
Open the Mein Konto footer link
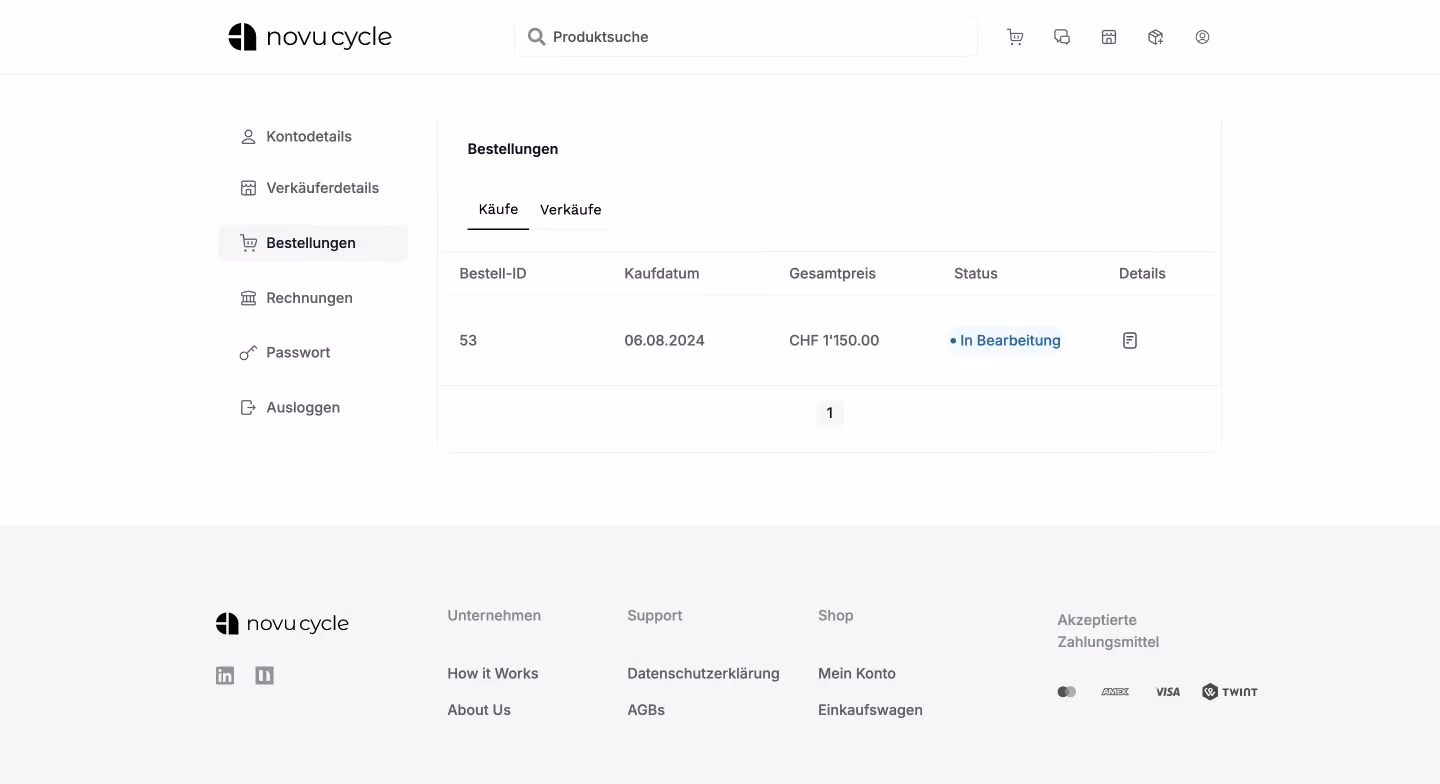point(857,674)
